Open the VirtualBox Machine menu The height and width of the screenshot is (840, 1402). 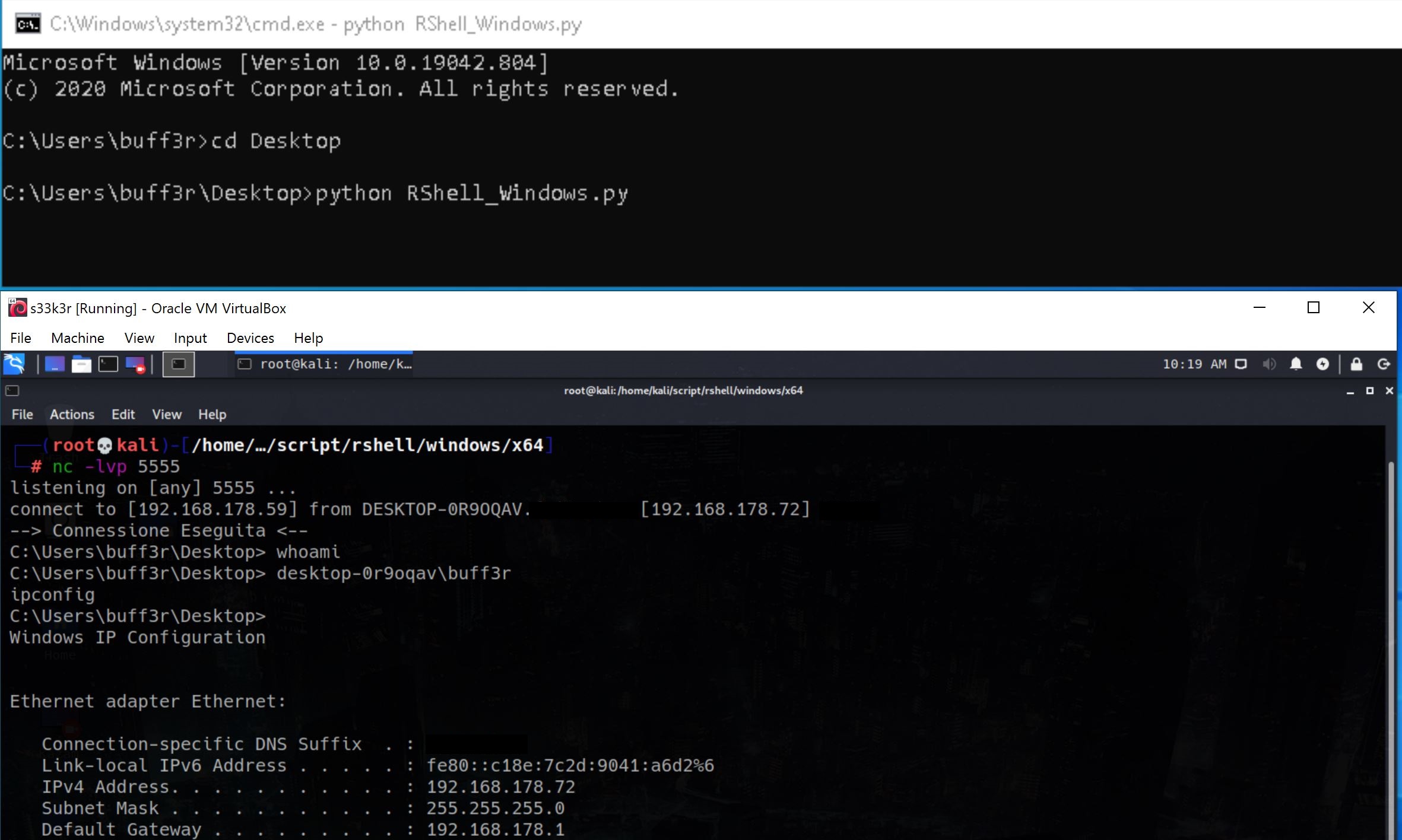(x=78, y=338)
